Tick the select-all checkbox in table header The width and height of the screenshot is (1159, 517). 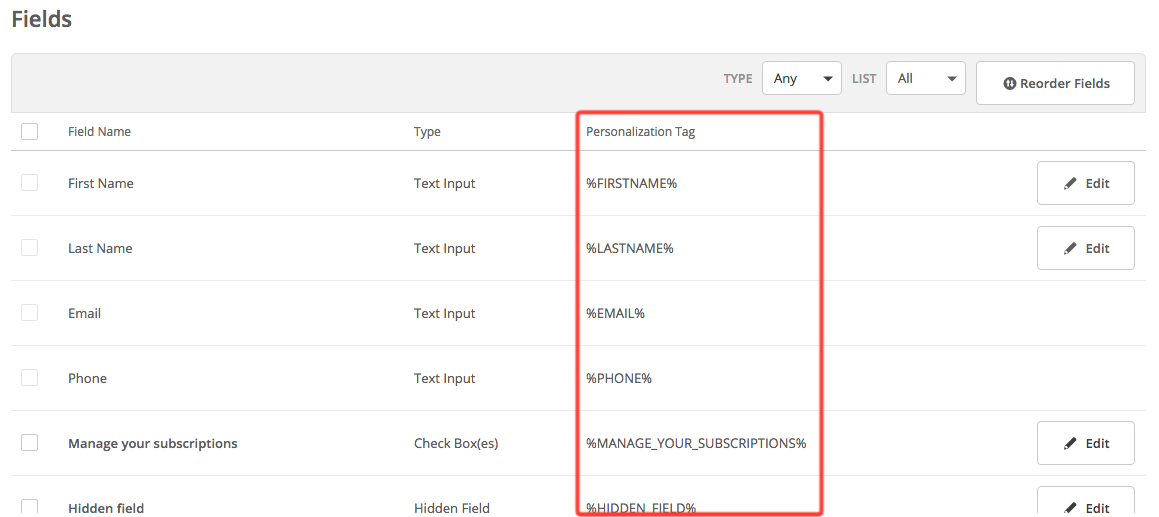30,131
